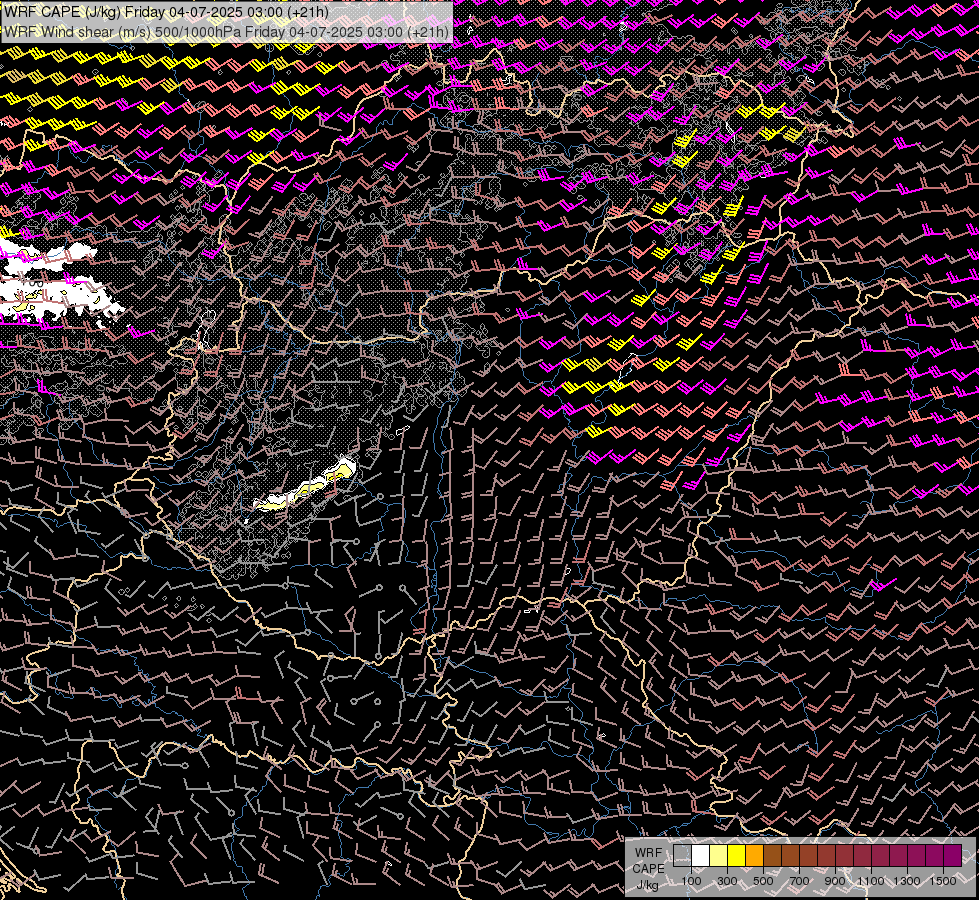Select the white legend color swatch

coord(701,856)
